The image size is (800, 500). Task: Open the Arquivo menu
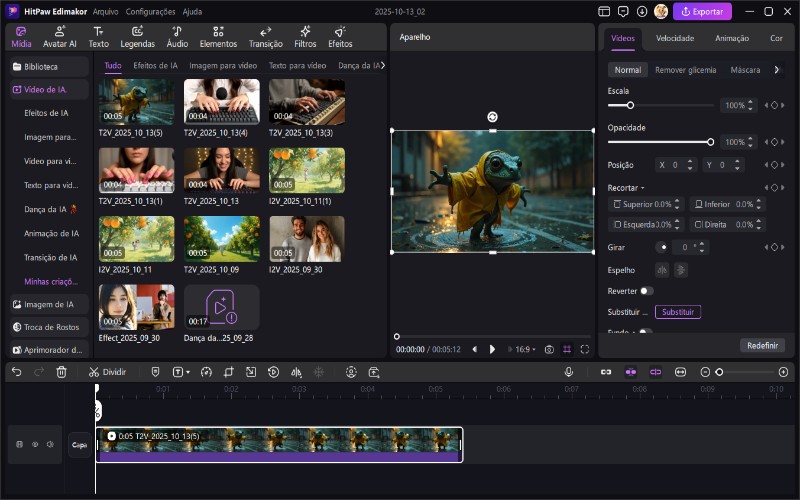tap(106, 11)
